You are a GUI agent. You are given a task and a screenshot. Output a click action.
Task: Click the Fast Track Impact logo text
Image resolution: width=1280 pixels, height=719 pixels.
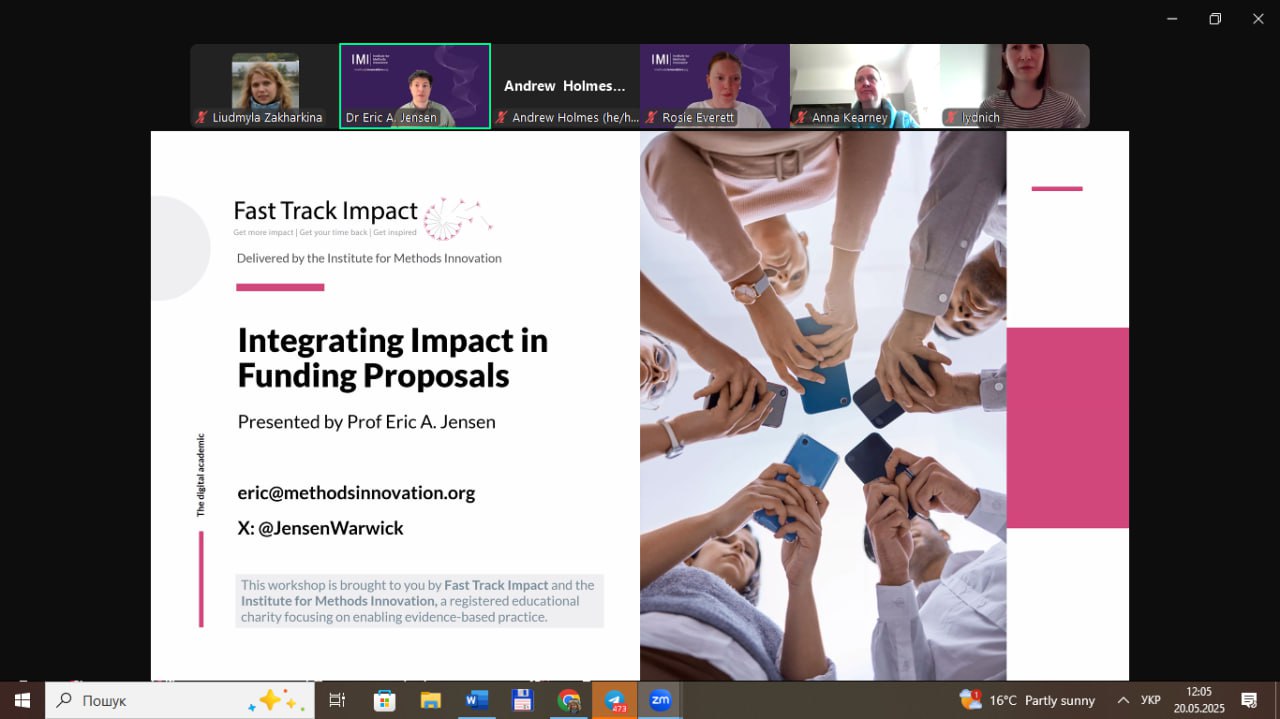[x=325, y=211]
